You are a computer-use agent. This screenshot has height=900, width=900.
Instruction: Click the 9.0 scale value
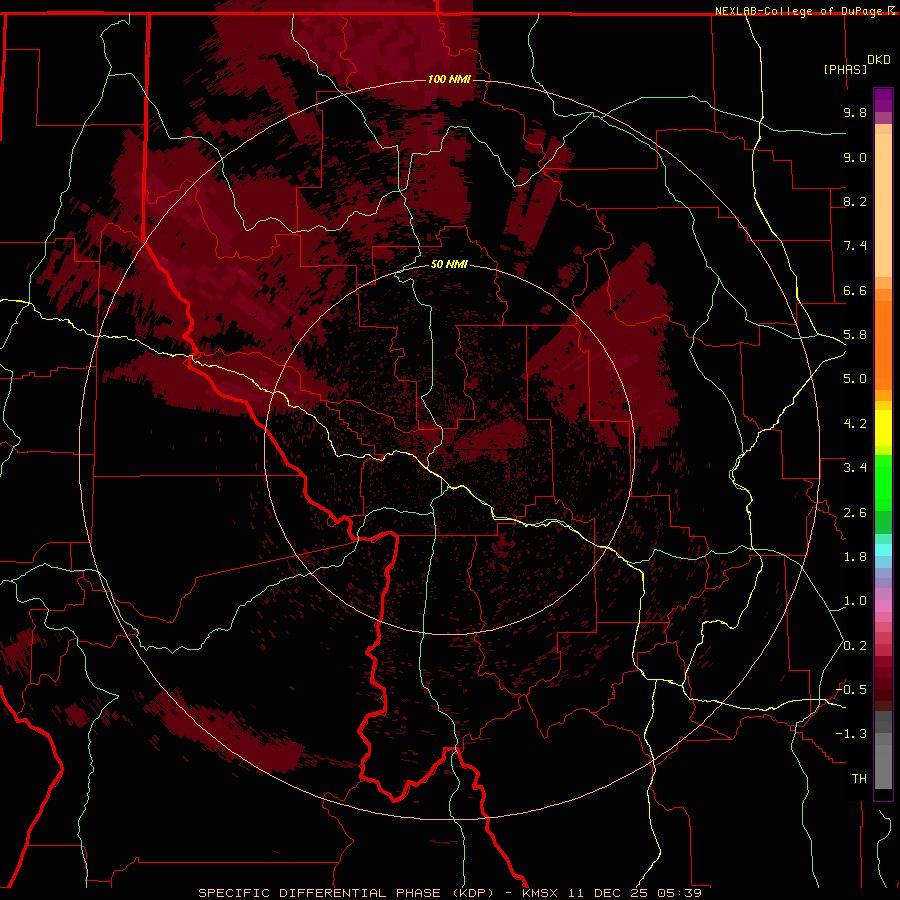(x=855, y=157)
